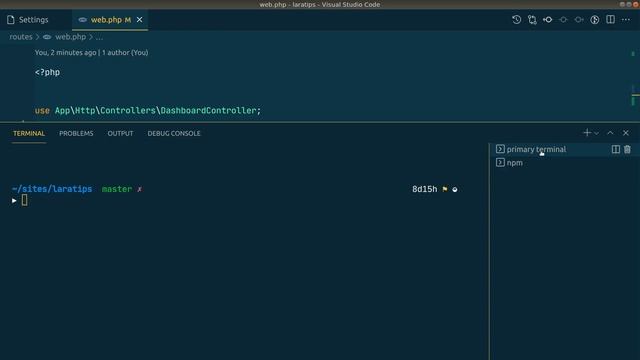
Task: Select the primary terminal entry
Action: tap(564, 149)
